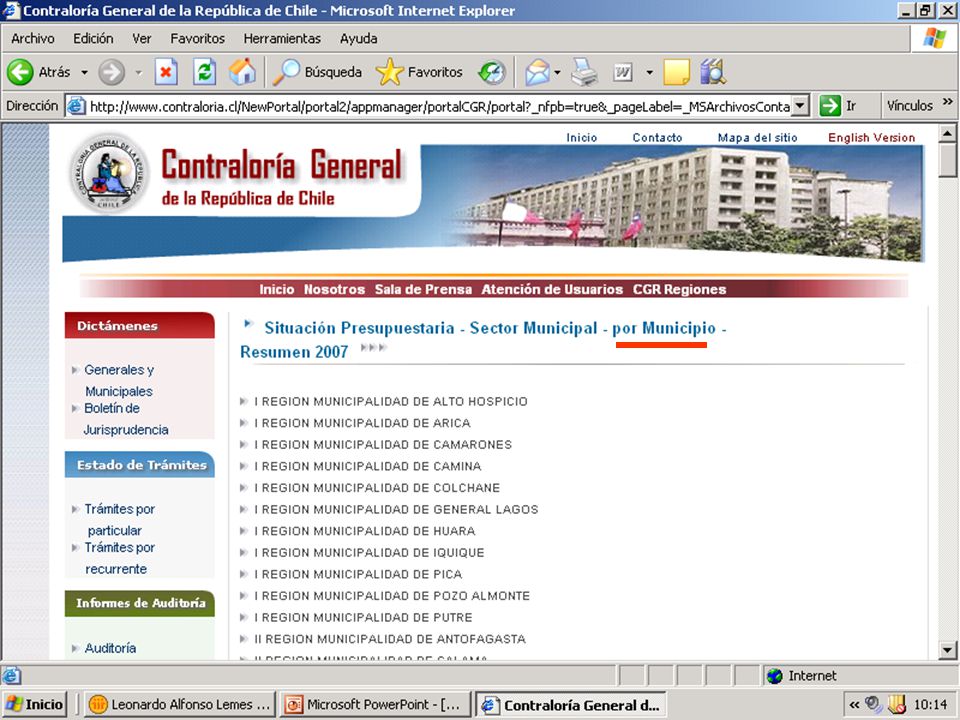Switch to Microsoft PowerPoint taskbar window
The width and height of the screenshot is (960, 720).
(x=375, y=705)
